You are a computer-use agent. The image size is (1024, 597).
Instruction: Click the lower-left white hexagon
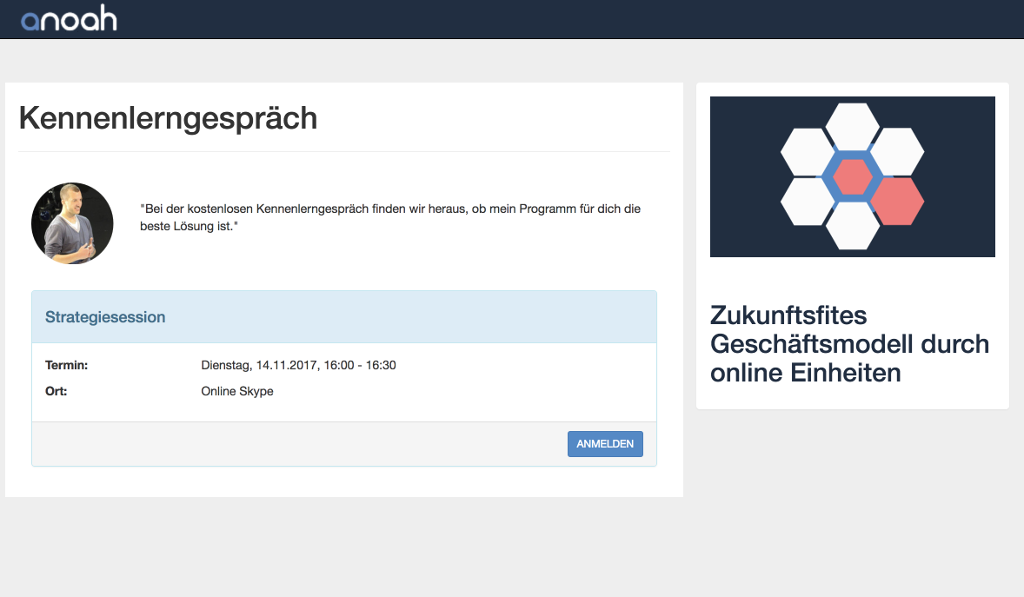point(807,201)
